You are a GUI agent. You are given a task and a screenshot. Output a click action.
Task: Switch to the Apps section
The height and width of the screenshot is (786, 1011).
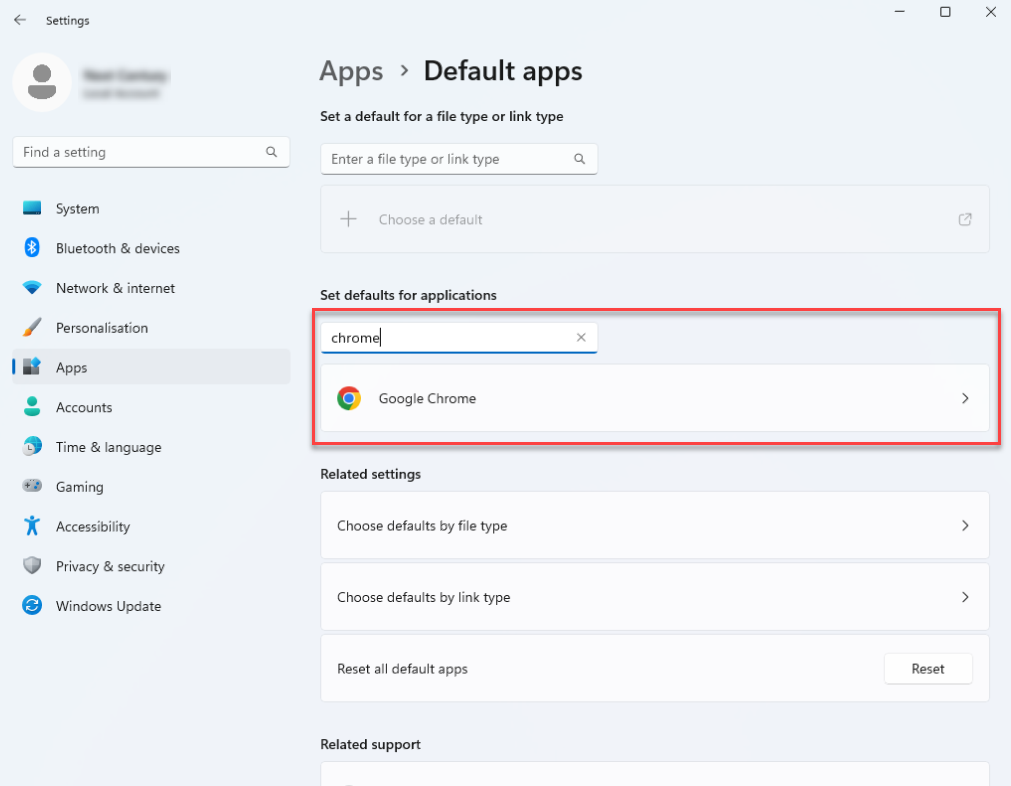(x=71, y=367)
